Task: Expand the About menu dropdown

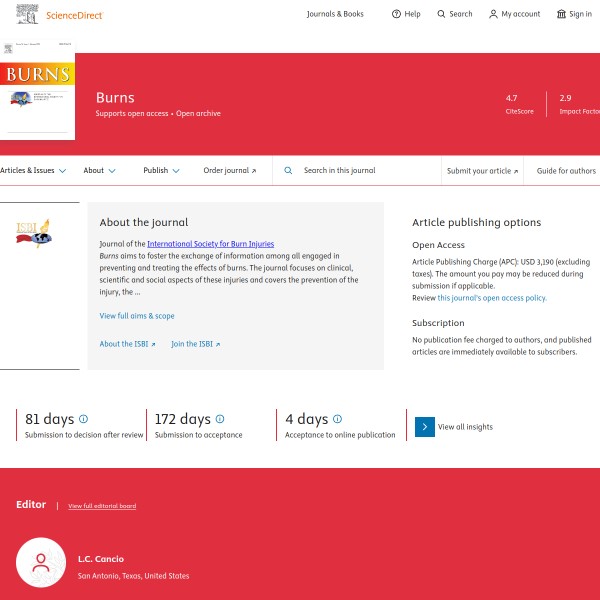Action: [x=99, y=171]
